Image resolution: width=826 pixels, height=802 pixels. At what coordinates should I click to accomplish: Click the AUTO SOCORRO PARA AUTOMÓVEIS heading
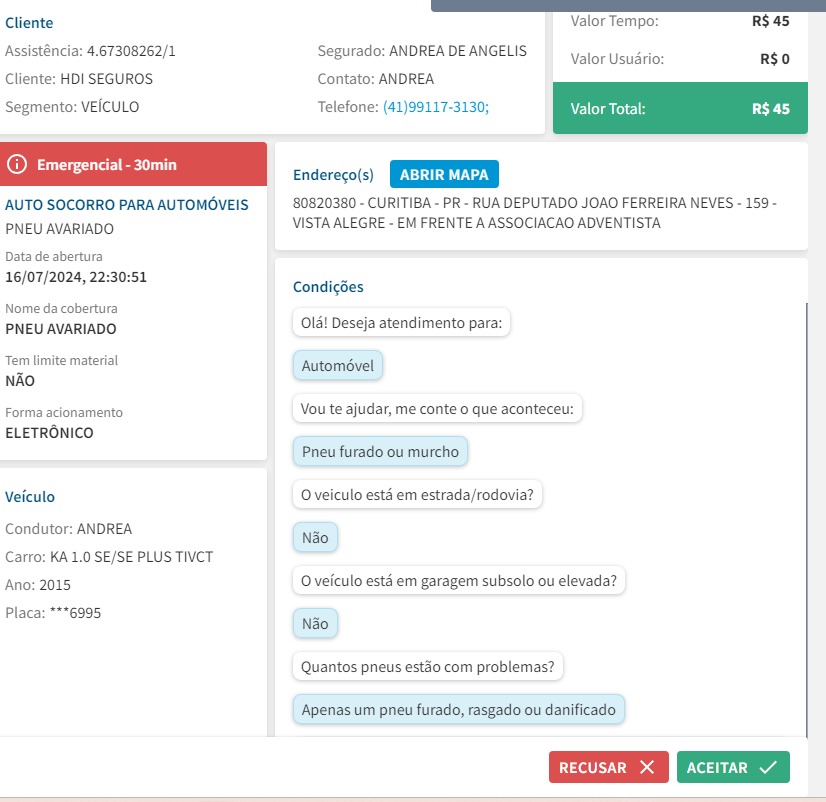pyautogui.click(x=127, y=205)
